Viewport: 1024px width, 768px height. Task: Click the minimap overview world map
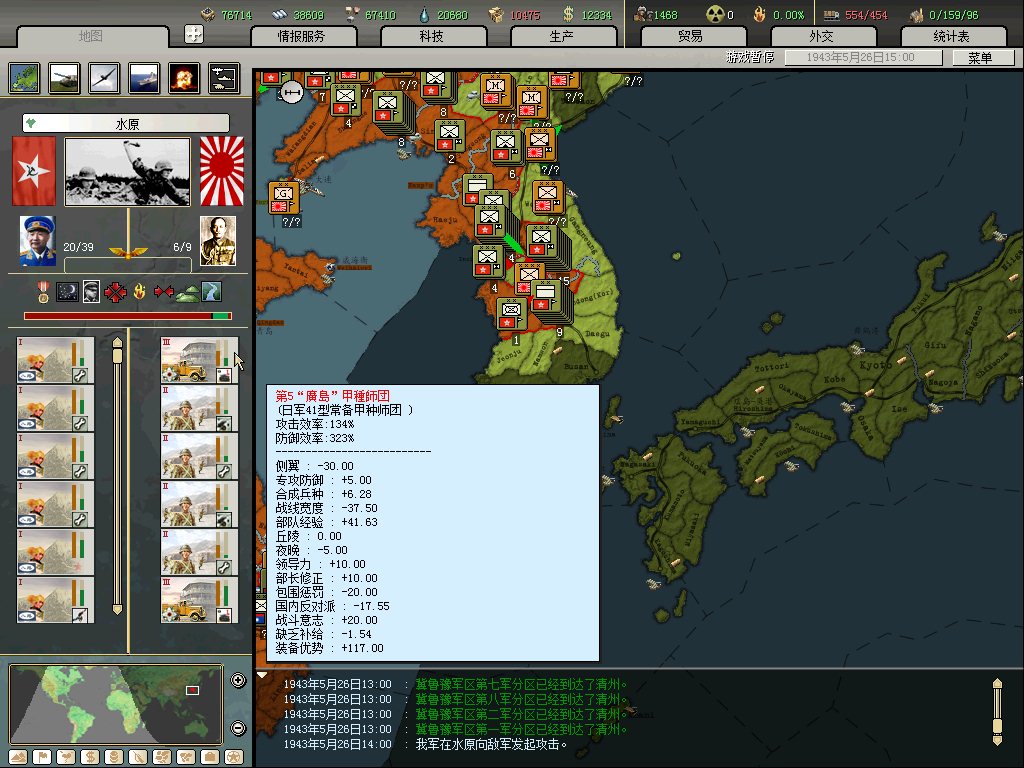coord(116,704)
